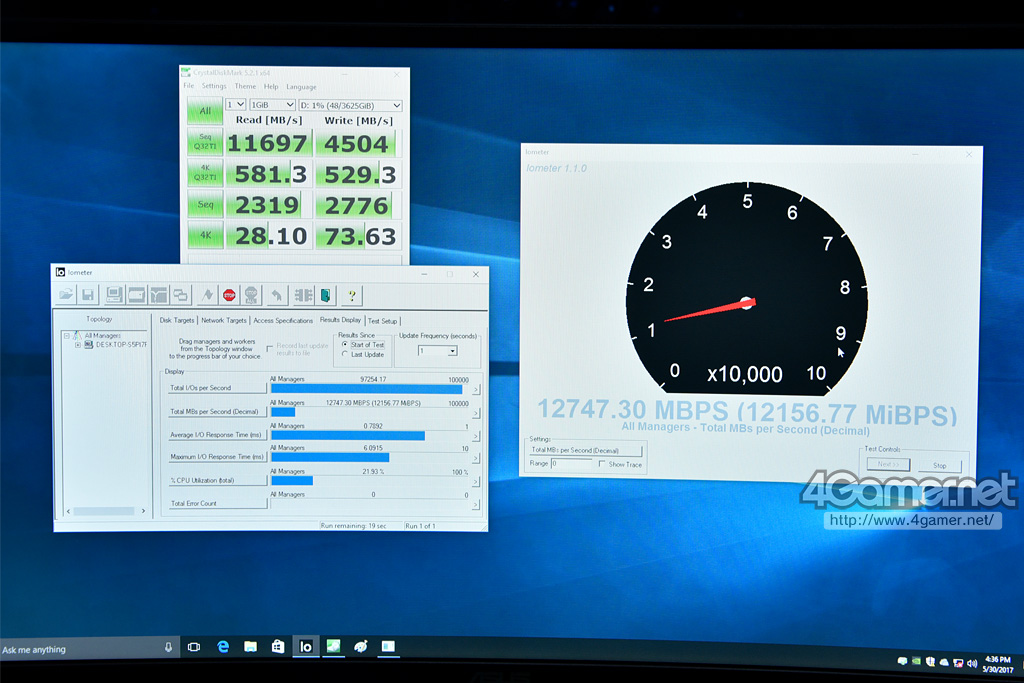Click the Exit door icon in Iometer toolbar
This screenshot has width=1024, height=683.
pyautogui.click(x=325, y=295)
